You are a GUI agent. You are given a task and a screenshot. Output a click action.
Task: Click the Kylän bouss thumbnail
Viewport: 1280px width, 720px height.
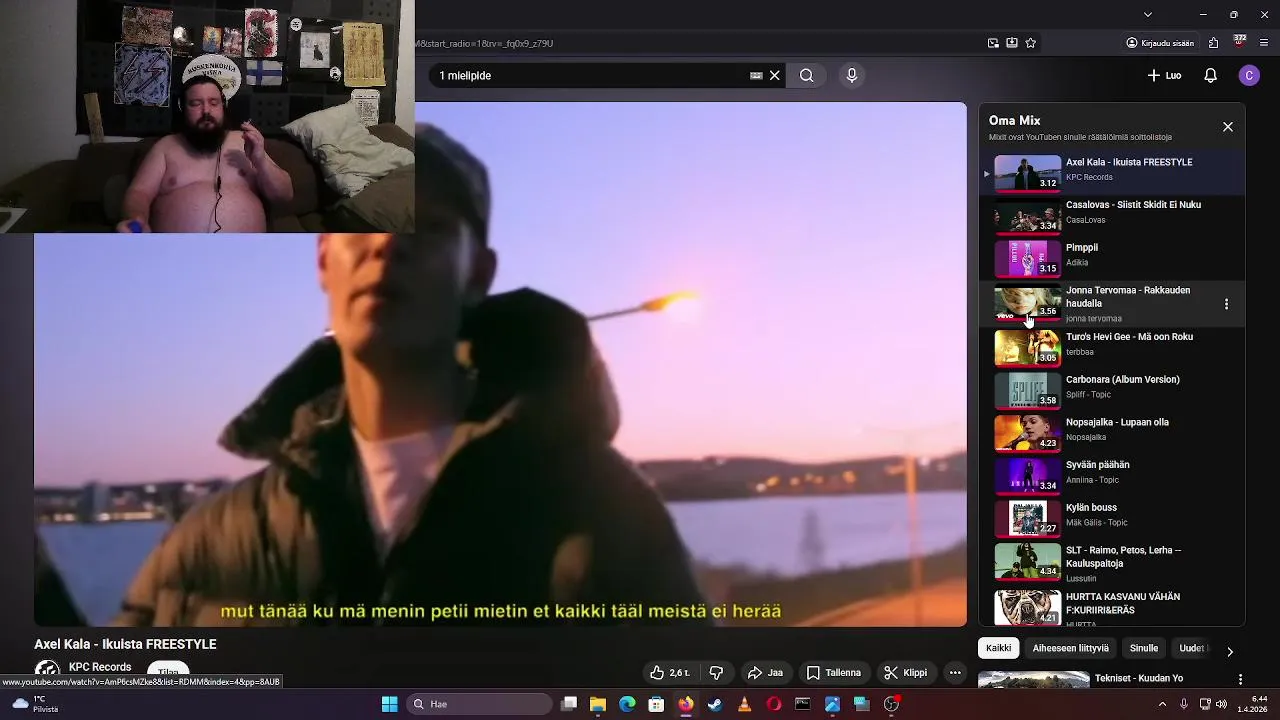(x=1027, y=518)
